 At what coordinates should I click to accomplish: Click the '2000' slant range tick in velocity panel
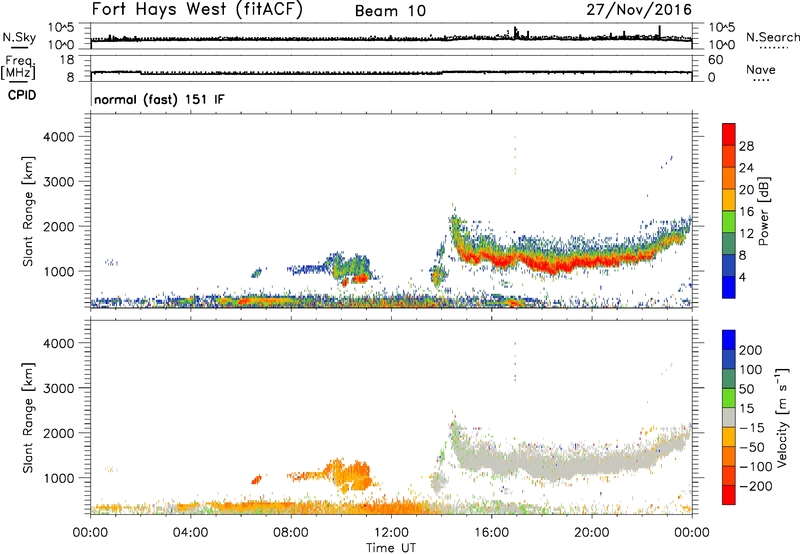tap(59, 433)
